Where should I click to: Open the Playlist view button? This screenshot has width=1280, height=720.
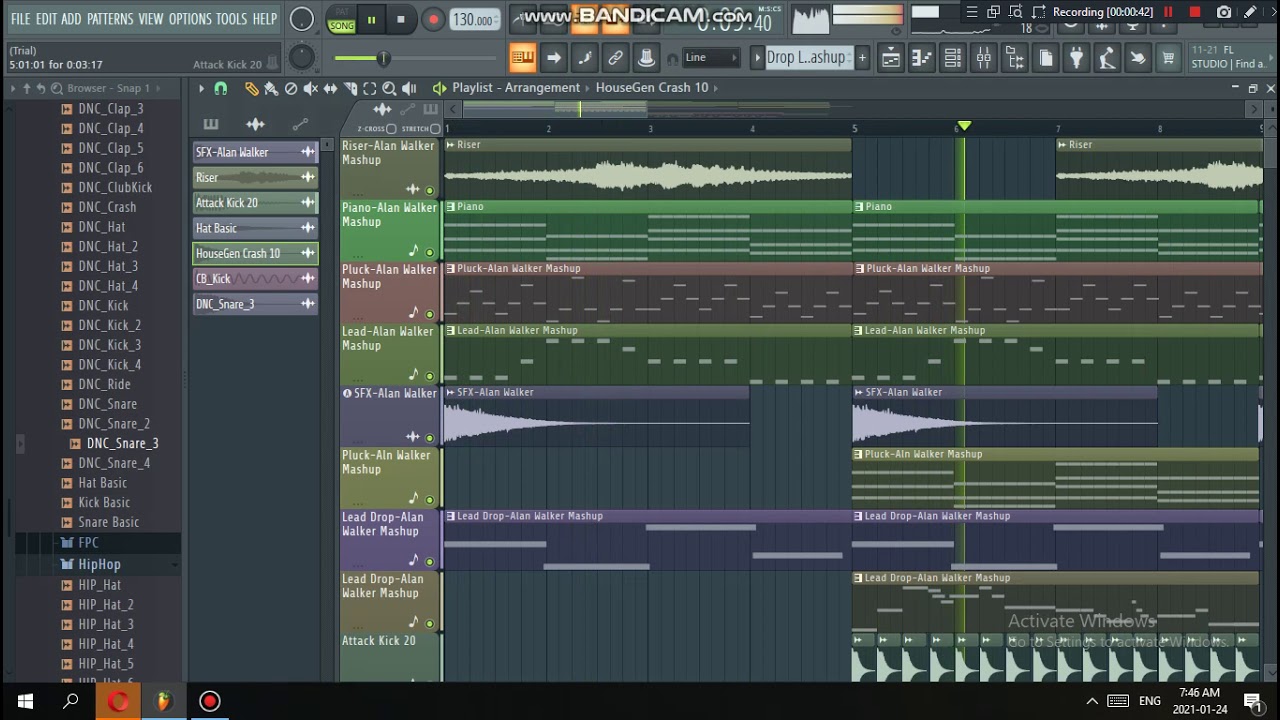tap(891, 58)
